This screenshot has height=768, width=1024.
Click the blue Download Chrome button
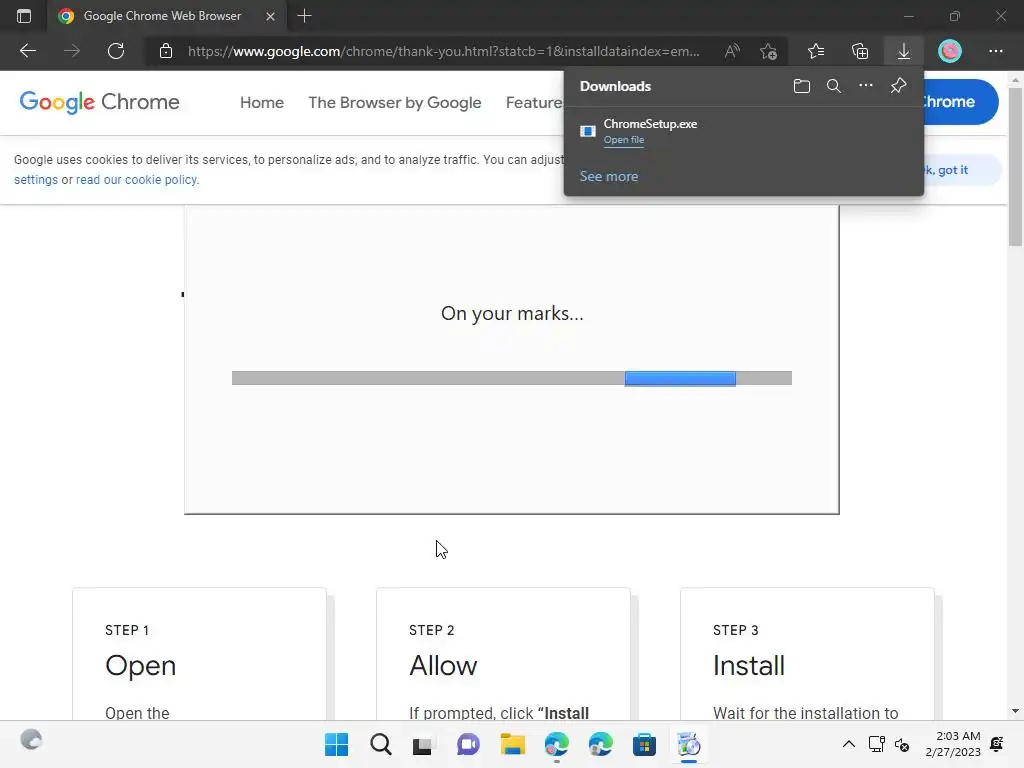pyautogui.click(x=960, y=102)
